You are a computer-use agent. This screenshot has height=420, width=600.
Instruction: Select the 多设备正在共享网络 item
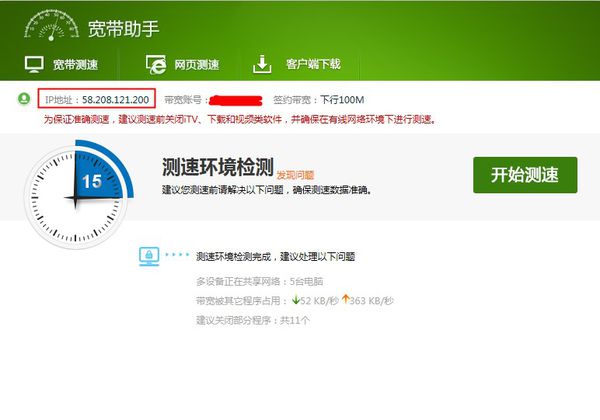click(x=259, y=282)
